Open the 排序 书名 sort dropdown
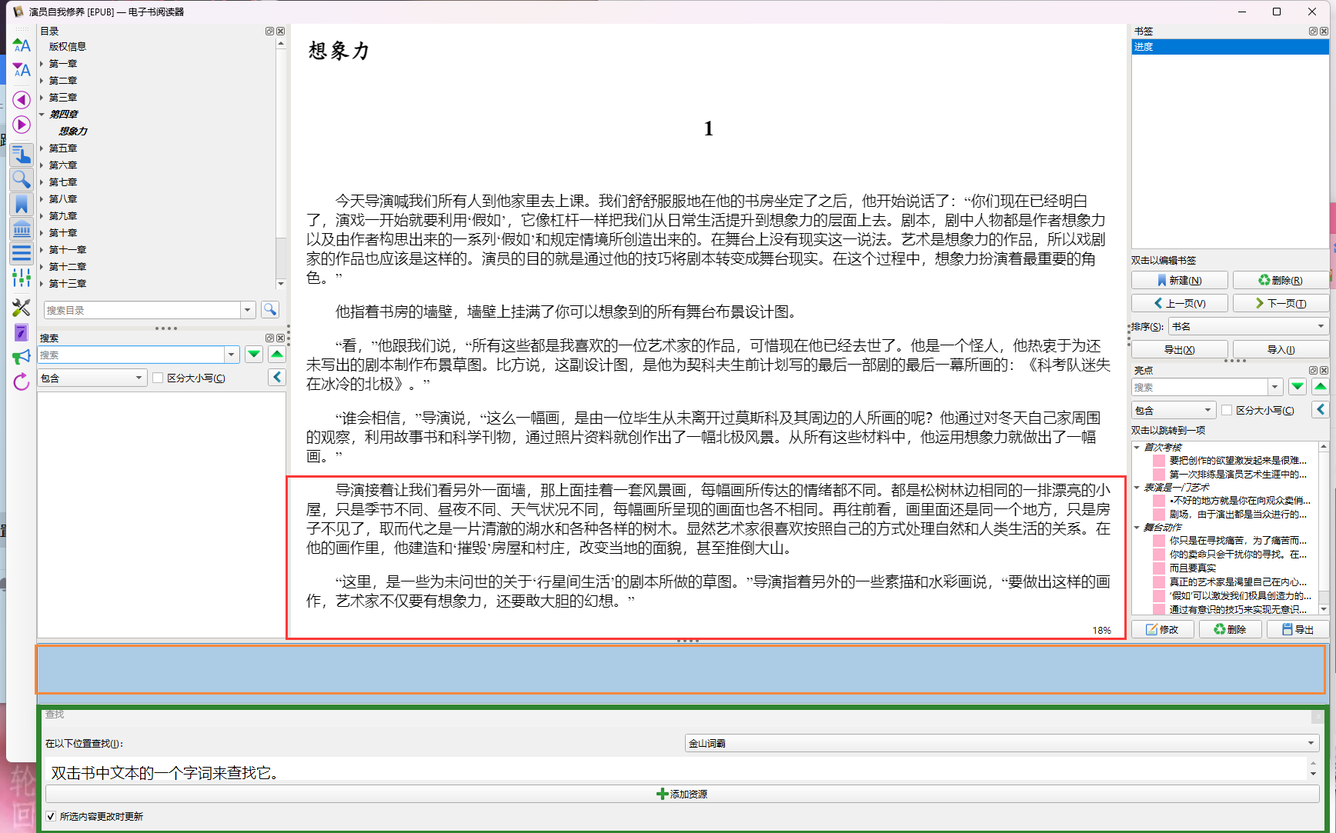 pyautogui.click(x=1249, y=326)
